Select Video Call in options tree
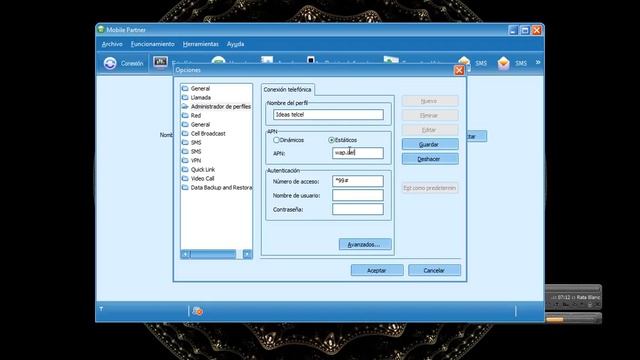Viewport: 640px width, 360px height. 202,178
